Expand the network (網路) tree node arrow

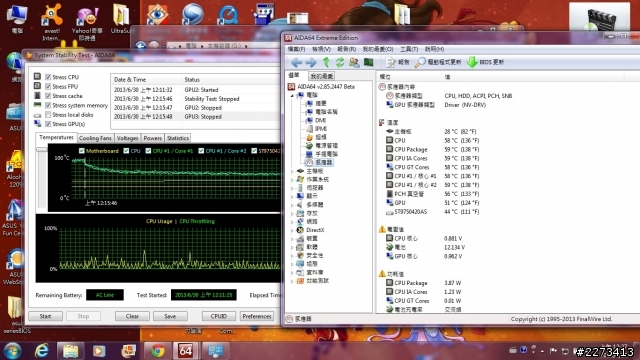tap(292, 222)
